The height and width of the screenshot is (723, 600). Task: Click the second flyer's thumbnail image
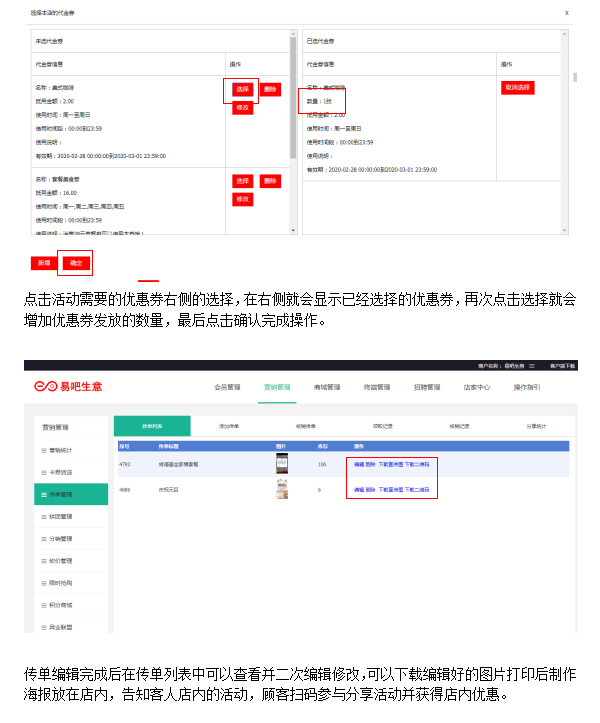tap(282, 489)
